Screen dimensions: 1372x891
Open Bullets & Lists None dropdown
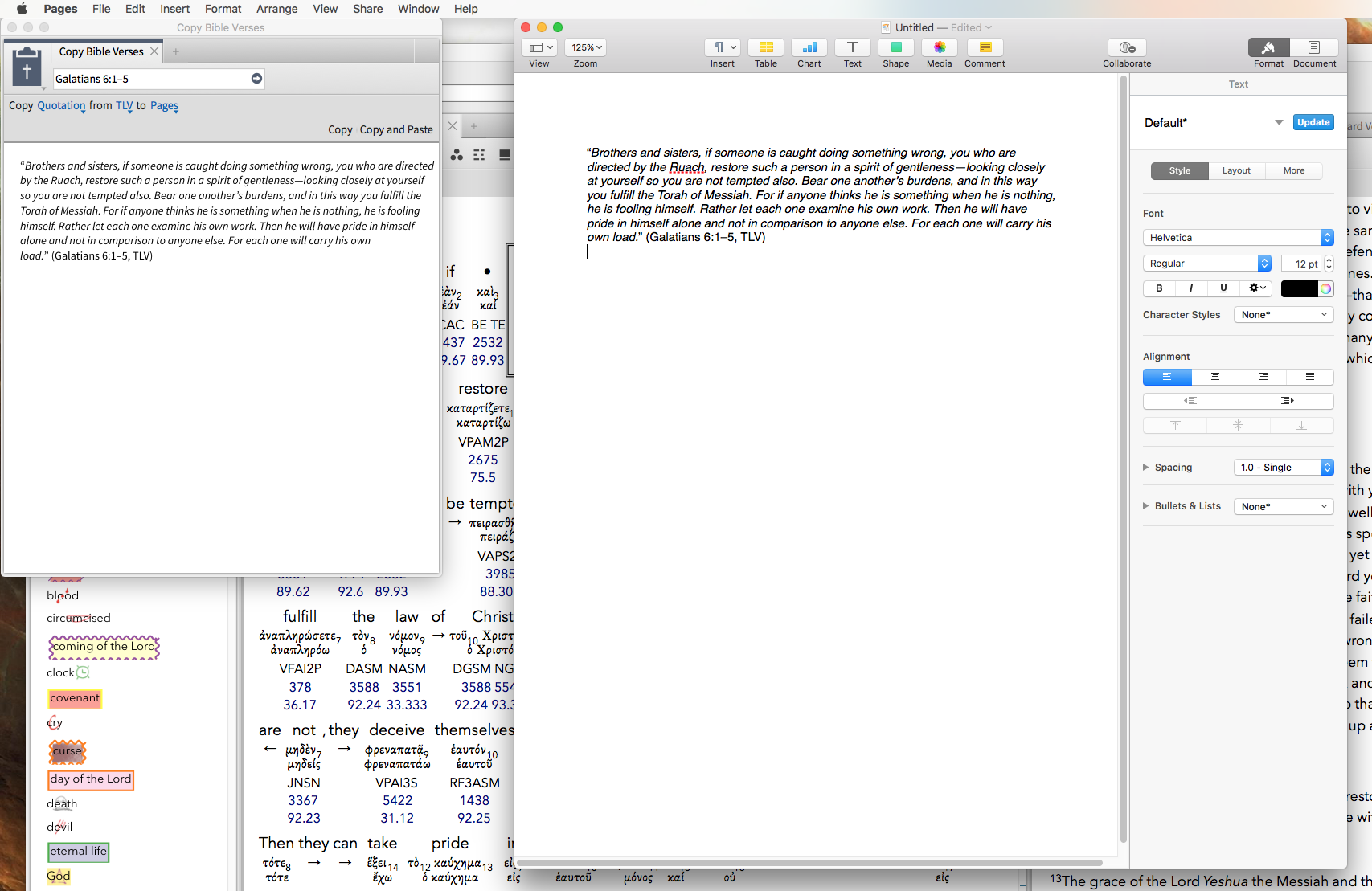coord(1284,507)
